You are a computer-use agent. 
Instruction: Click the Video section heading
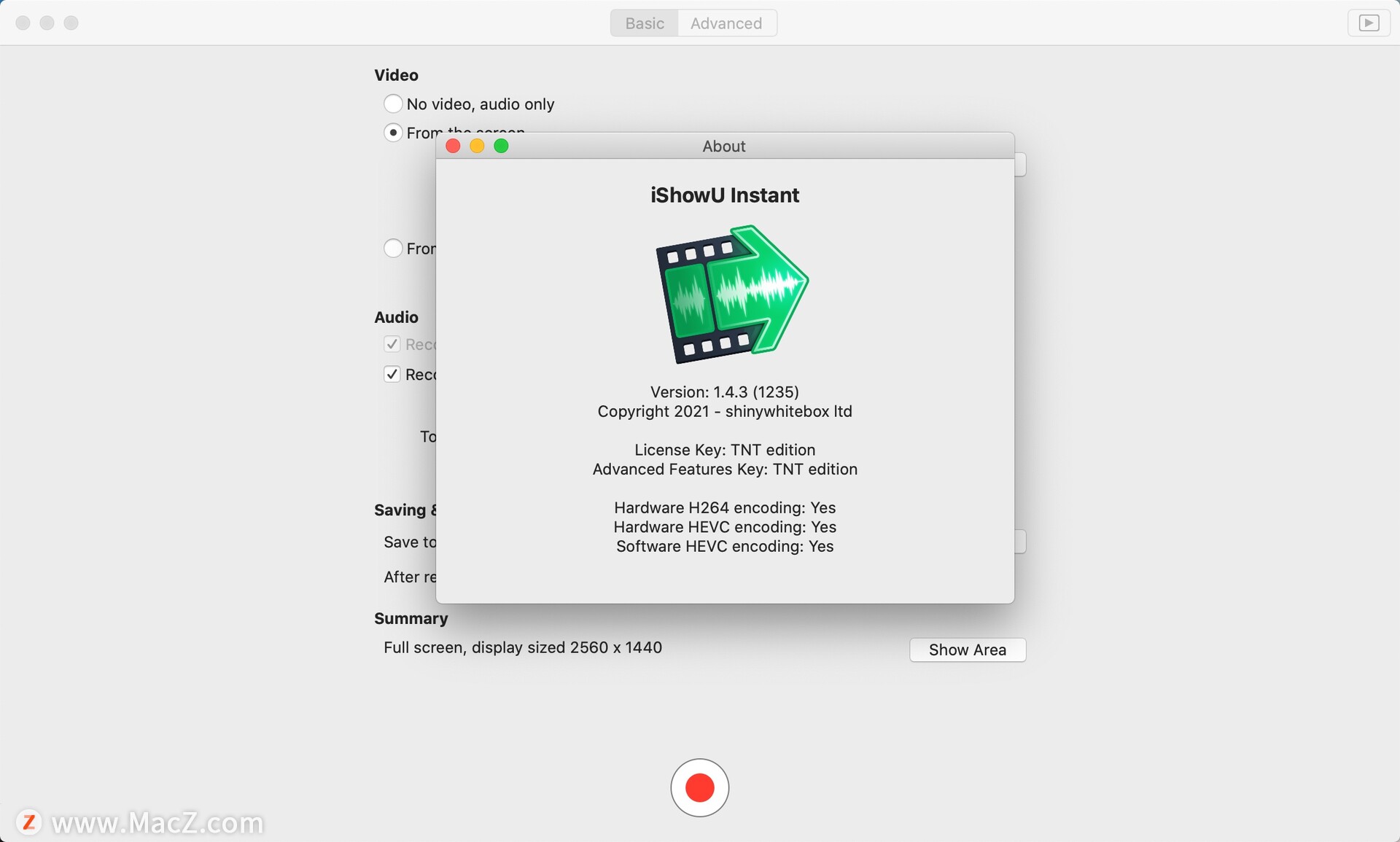point(396,75)
